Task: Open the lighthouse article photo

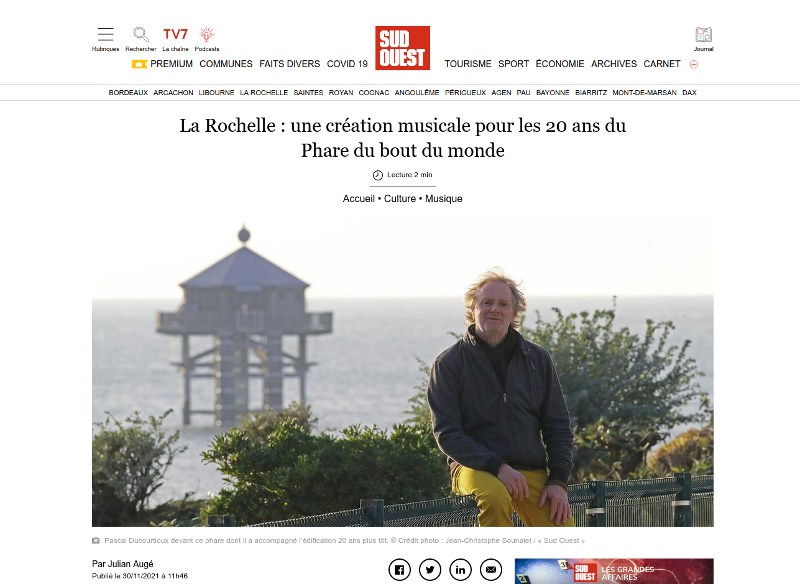Action: tap(403, 370)
